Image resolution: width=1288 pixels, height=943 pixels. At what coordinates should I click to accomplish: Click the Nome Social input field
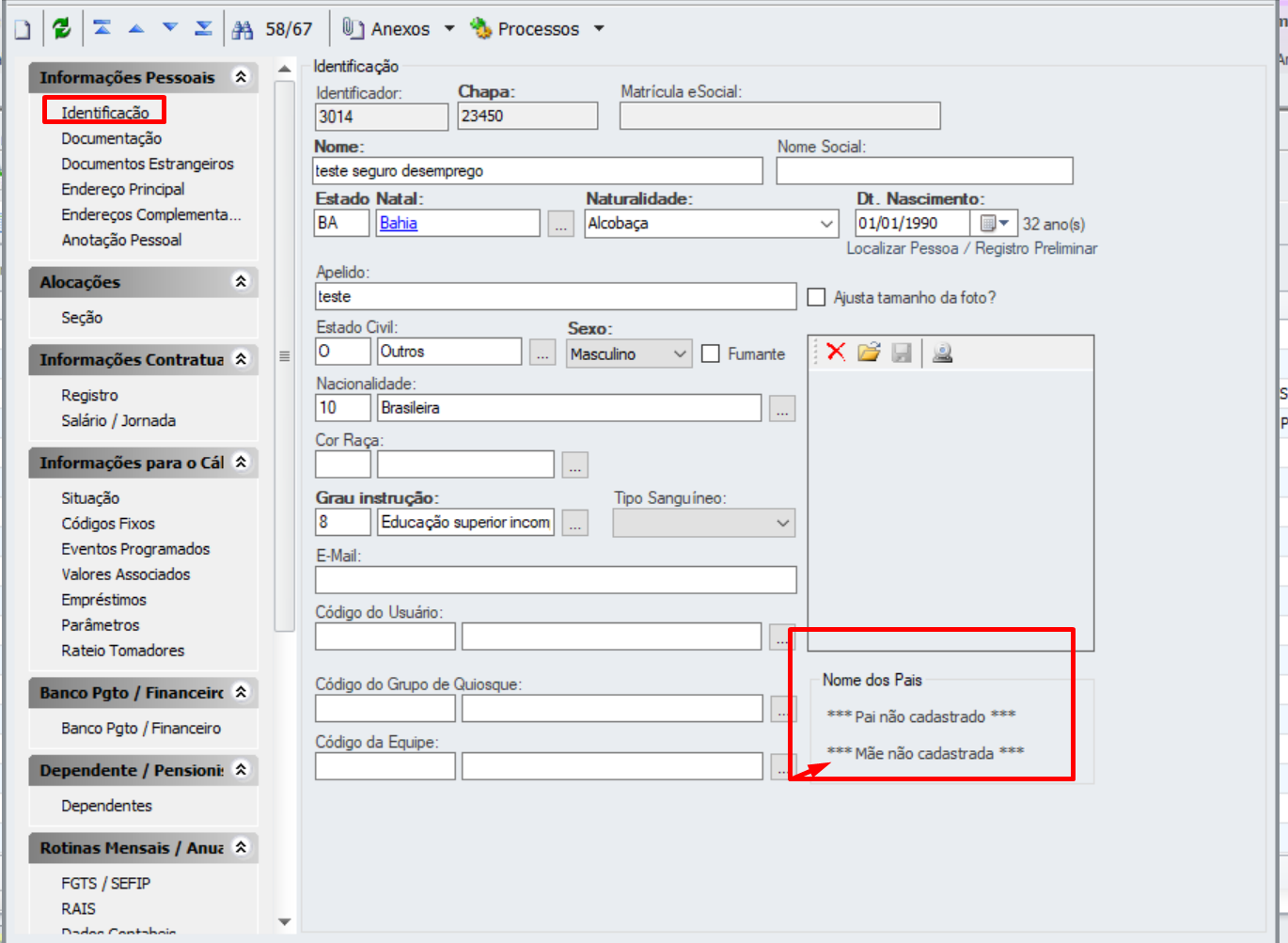pos(924,171)
